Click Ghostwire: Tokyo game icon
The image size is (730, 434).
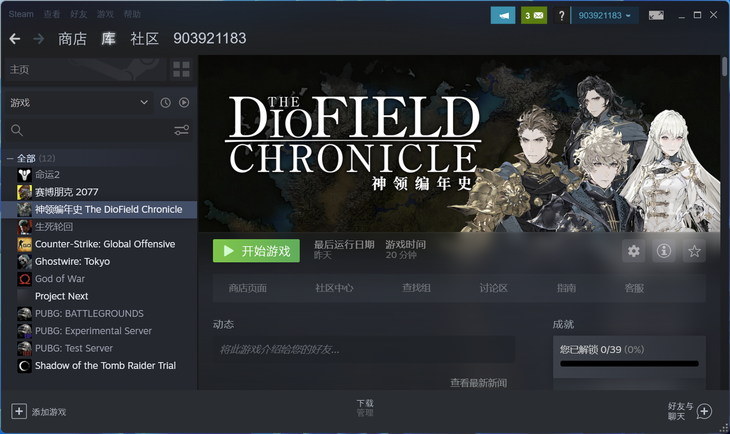pyautogui.click(x=24, y=261)
